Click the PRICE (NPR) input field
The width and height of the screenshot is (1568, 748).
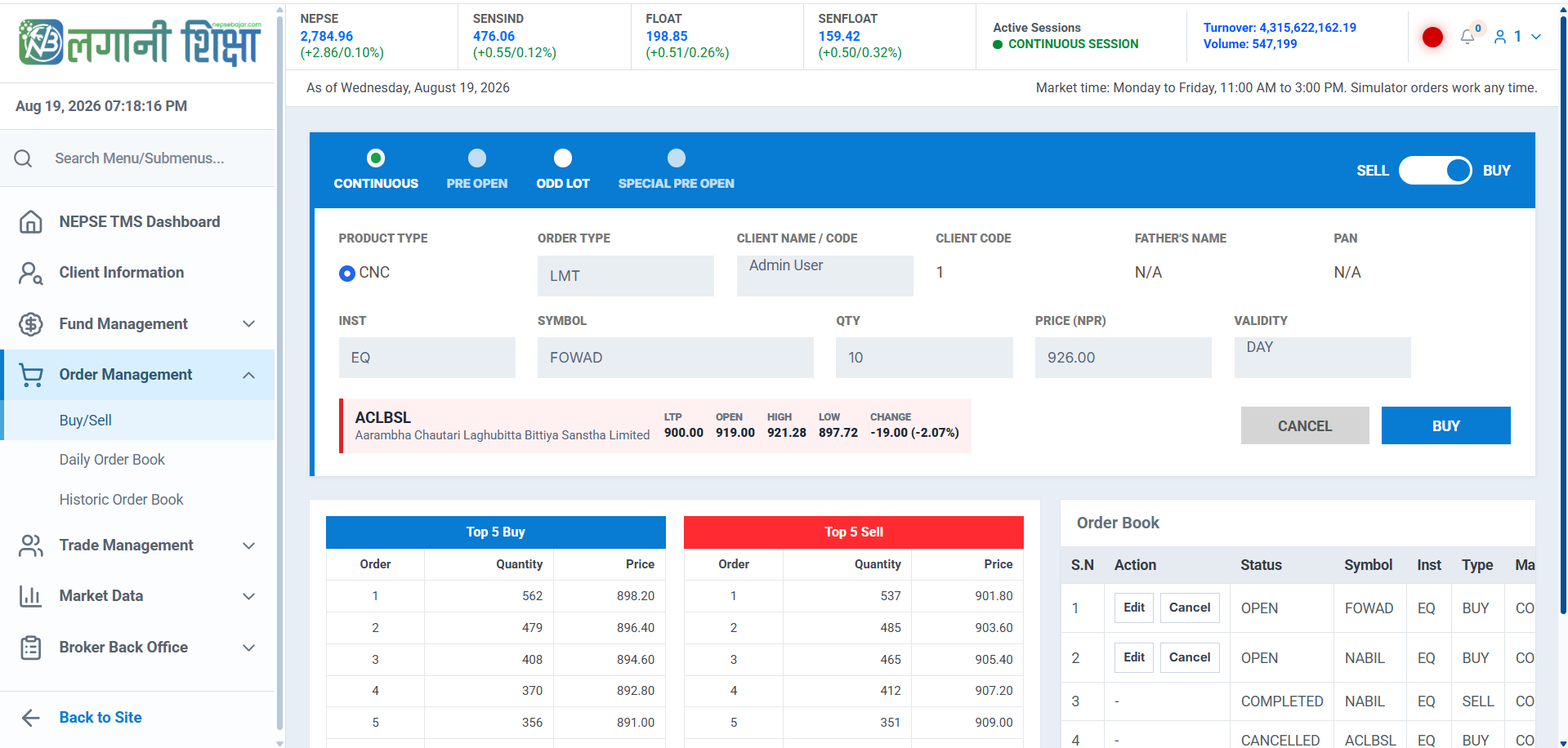click(x=1124, y=358)
